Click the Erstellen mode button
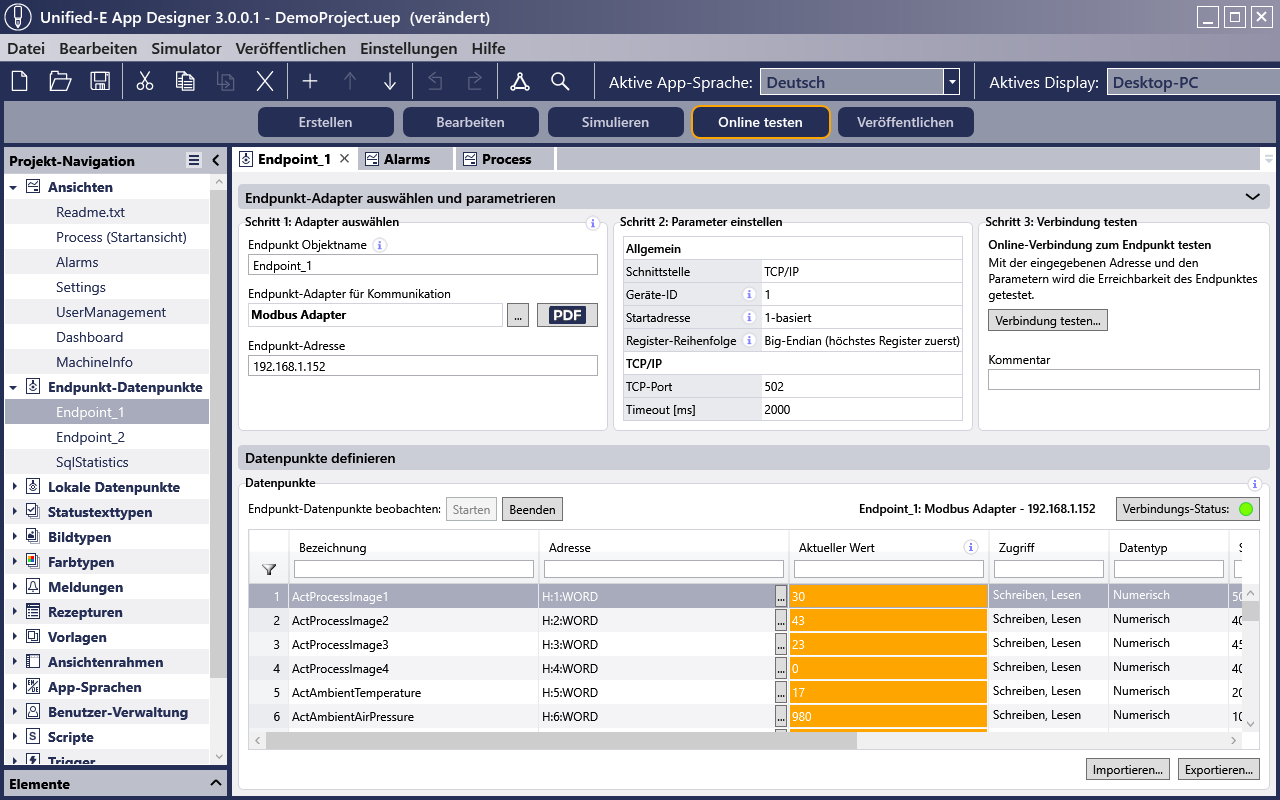1280x800 pixels. click(325, 122)
